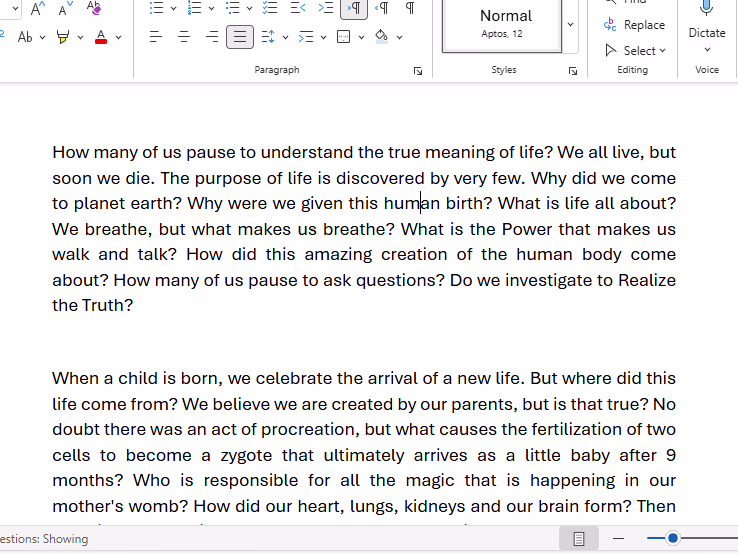Image resolution: width=738 pixels, height=554 pixels.
Task: Open line spacing options dropdown
Action: click(285, 38)
